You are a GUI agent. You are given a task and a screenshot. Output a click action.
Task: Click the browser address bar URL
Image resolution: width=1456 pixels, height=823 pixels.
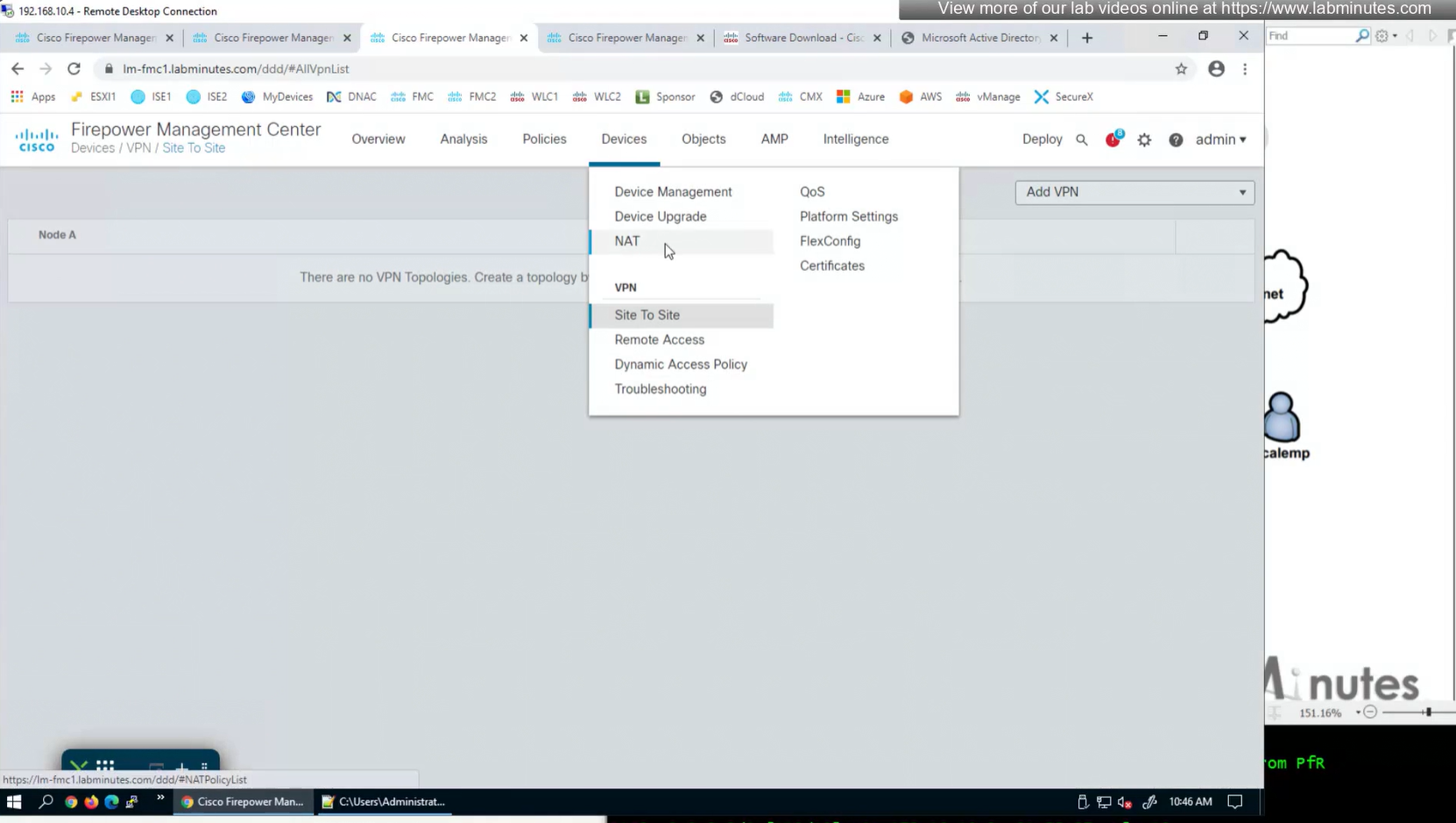[236, 69]
